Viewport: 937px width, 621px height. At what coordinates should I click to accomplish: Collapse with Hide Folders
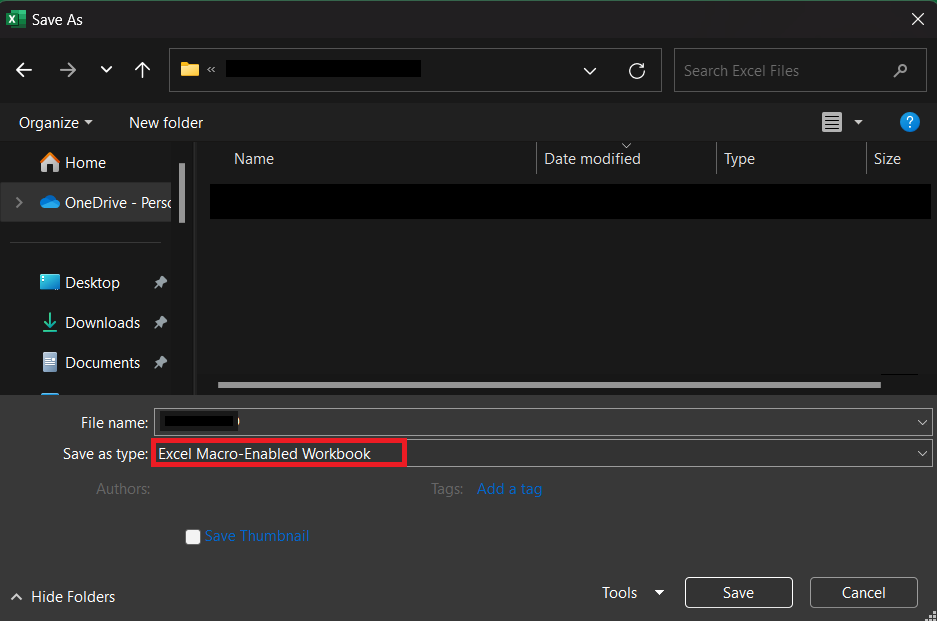click(x=63, y=596)
